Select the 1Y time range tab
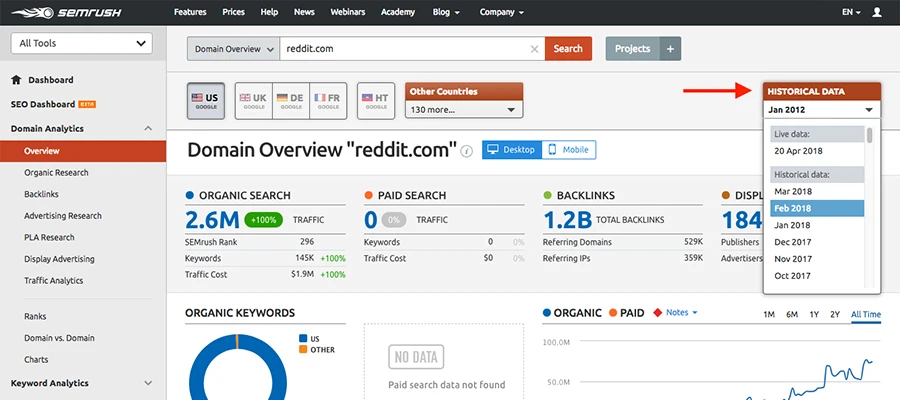Image resolution: width=900 pixels, height=400 pixels. pos(815,314)
